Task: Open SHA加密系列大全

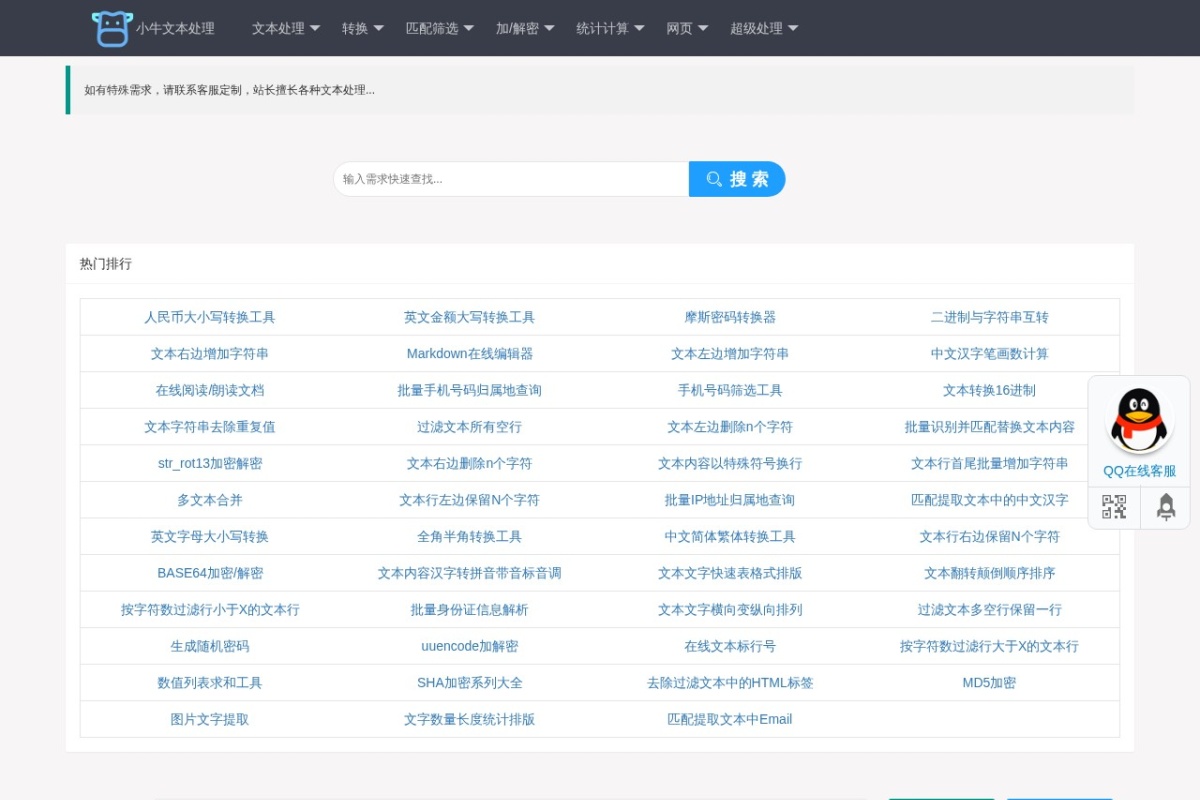Action: coord(470,682)
